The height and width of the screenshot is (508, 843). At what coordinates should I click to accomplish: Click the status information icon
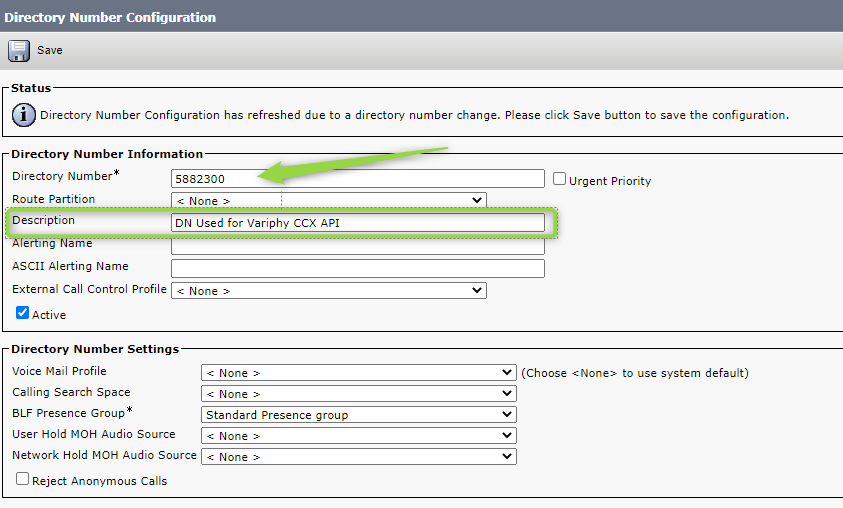pyautogui.click(x=24, y=115)
